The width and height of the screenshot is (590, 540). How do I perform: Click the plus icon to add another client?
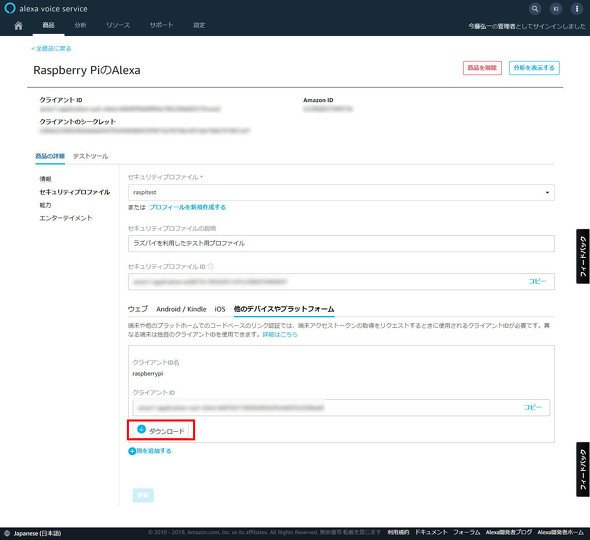(x=132, y=451)
